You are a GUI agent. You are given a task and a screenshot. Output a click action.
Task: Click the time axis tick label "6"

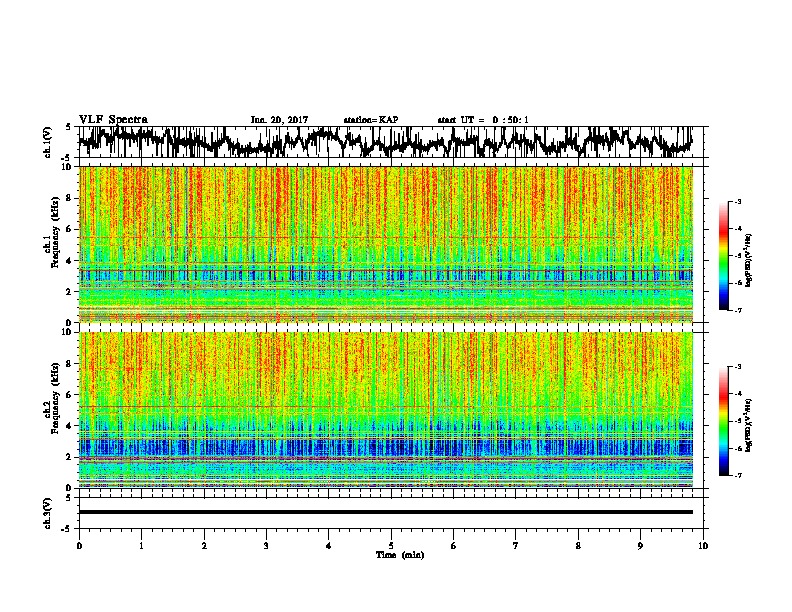[454, 546]
